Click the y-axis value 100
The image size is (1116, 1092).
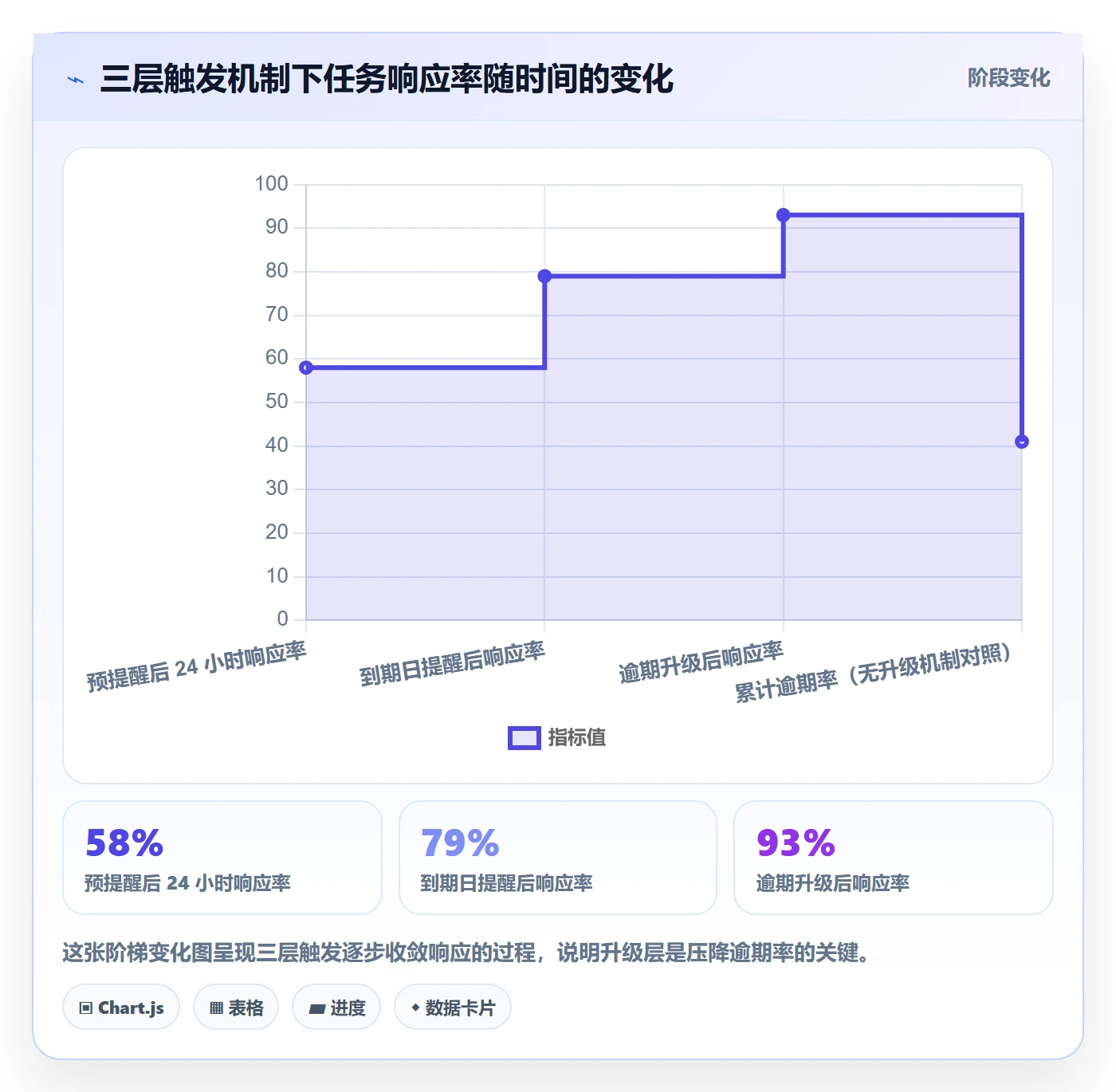click(271, 183)
